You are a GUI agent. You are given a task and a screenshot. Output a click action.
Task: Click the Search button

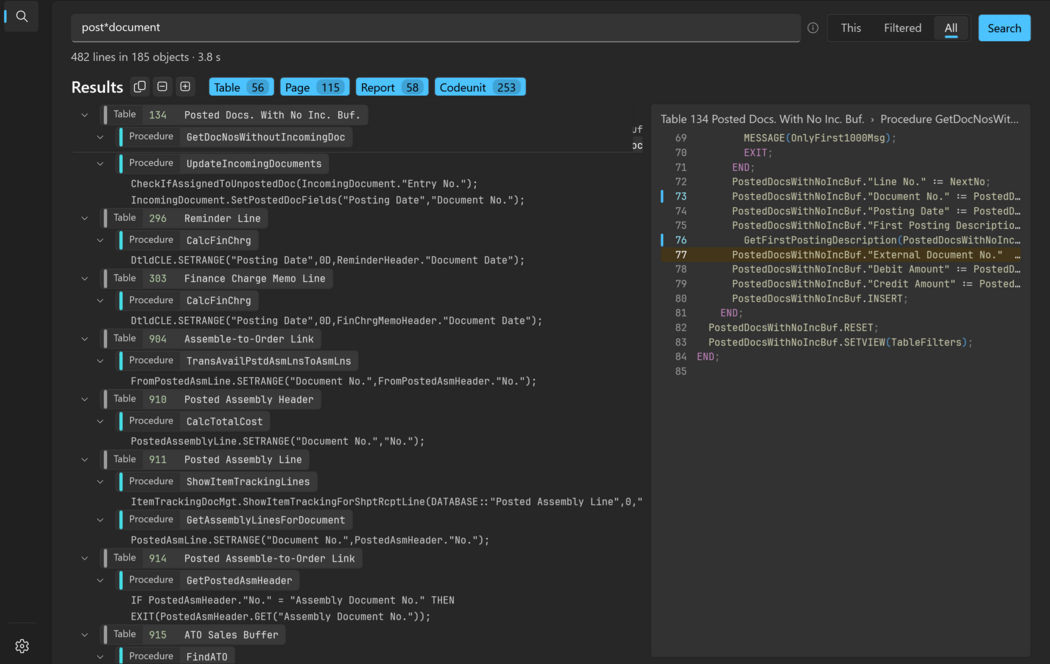click(x=1004, y=28)
